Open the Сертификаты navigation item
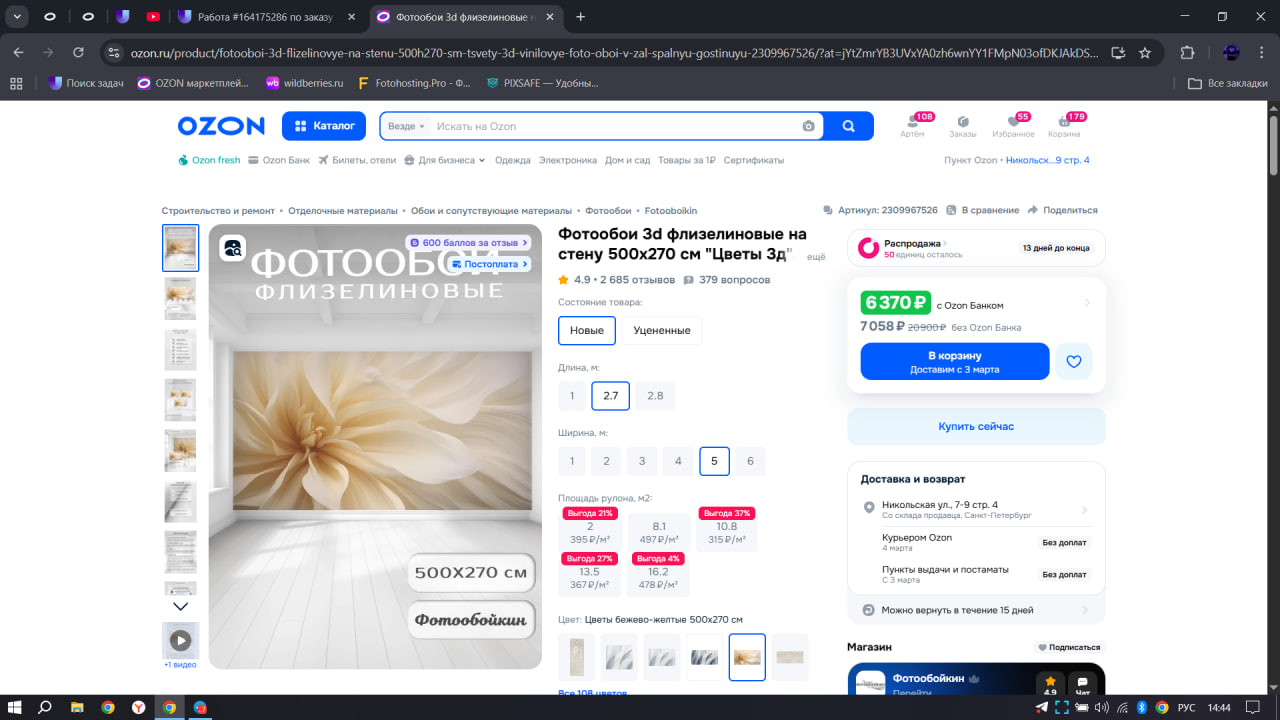 pyautogui.click(x=754, y=160)
